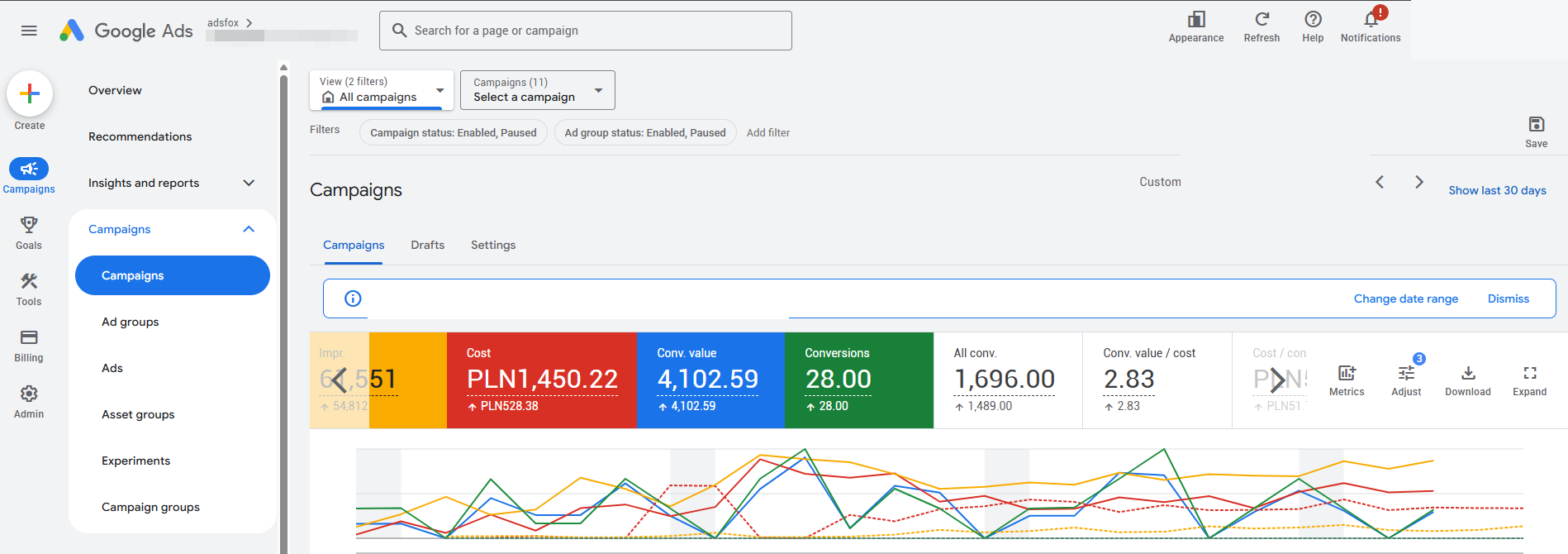Screen dimensions: 1568x554
Task: Click Show last 30 days
Action: point(1497,190)
